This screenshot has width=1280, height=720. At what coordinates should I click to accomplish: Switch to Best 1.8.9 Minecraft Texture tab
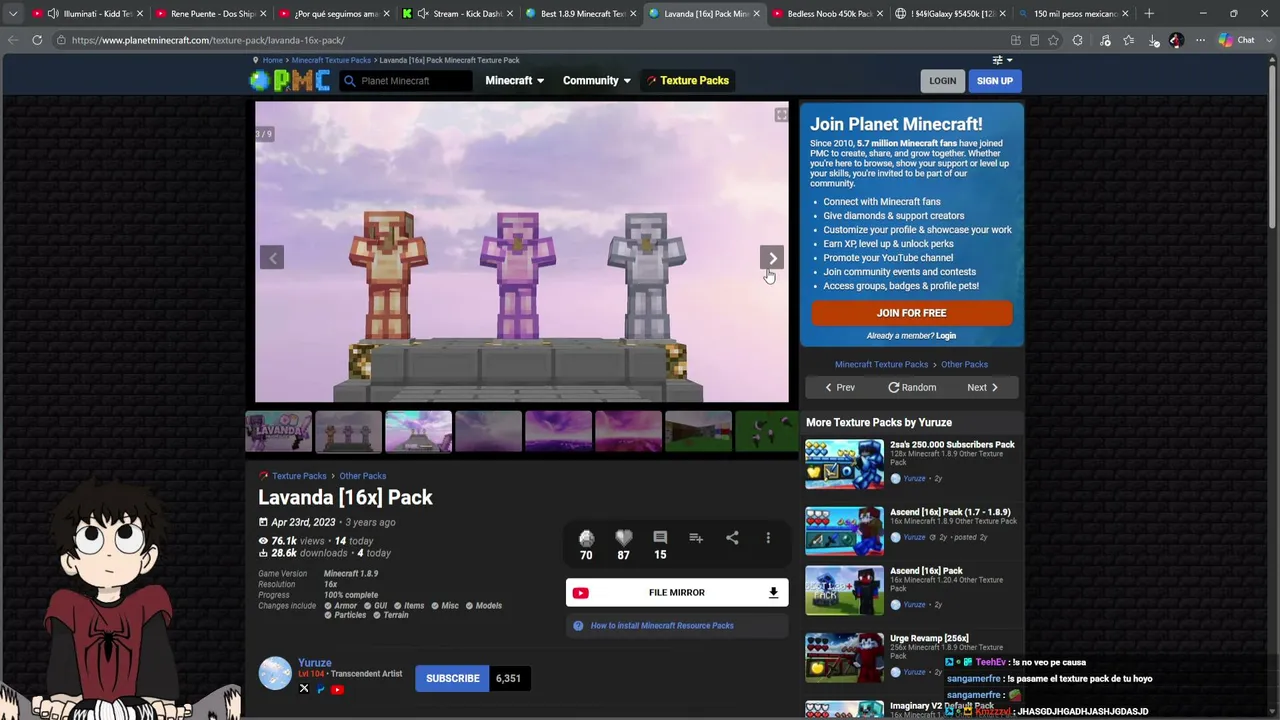click(580, 14)
